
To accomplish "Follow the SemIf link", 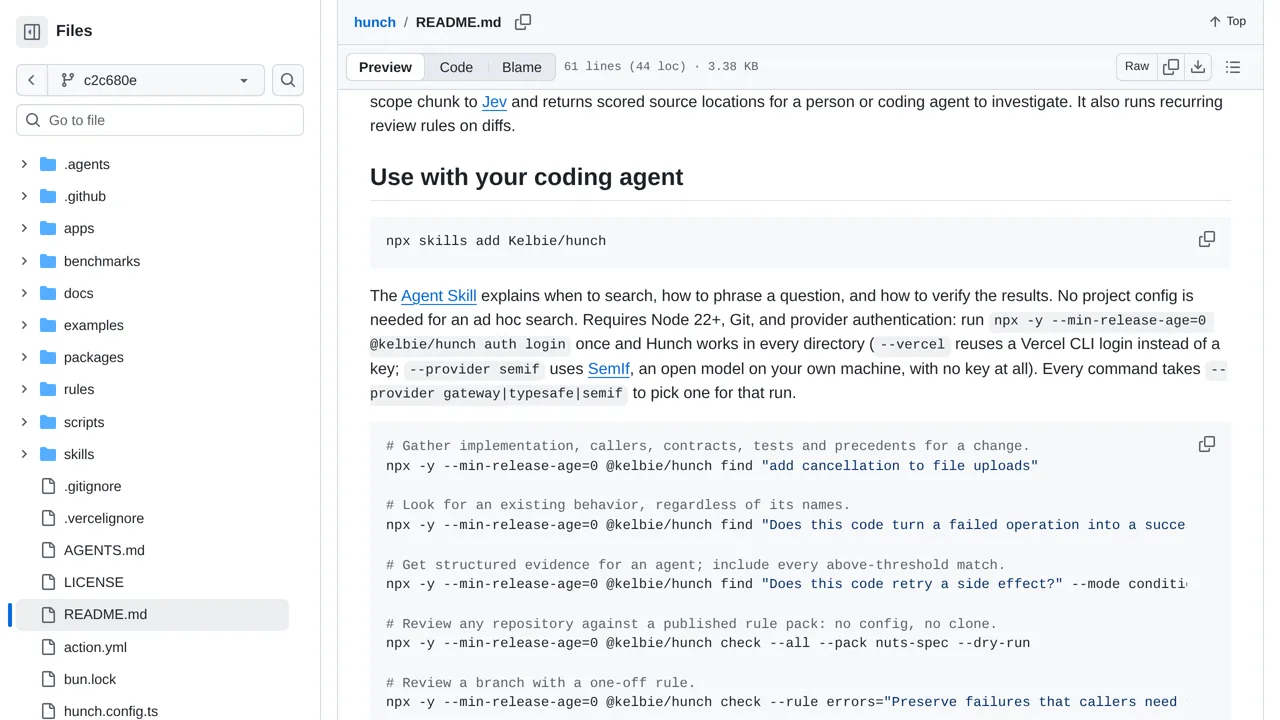I will pyautogui.click(x=609, y=369).
